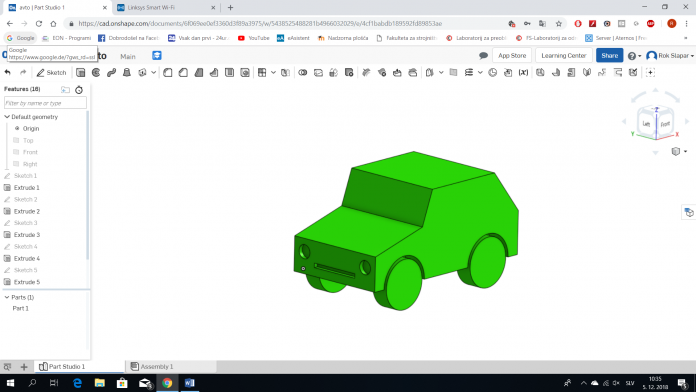Image resolution: width=696 pixels, height=392 pixels.
Task: Click the Filter by name or type field
Action: point(45,103)
